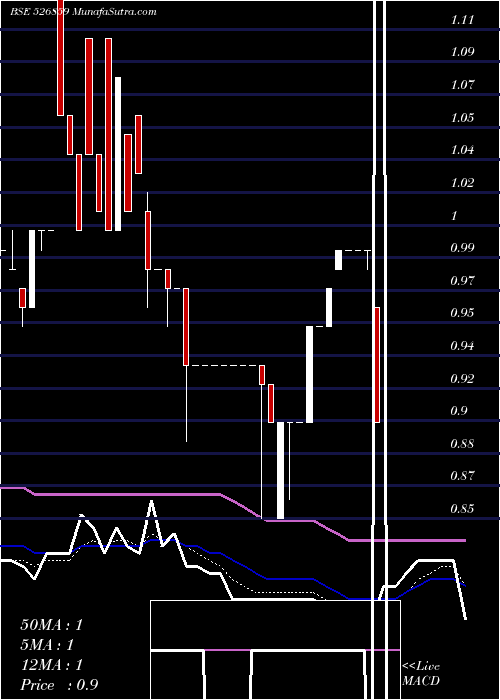Select the 0.94 price axis label
The width and height of the screenshot is (500, 700).
click(x=462, y=346)
